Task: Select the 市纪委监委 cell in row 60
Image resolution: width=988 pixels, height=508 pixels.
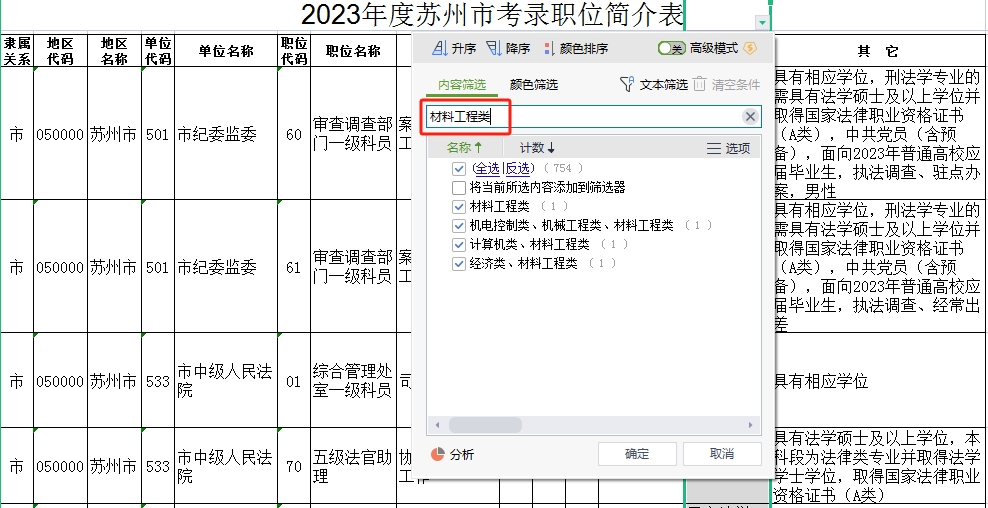Action: click(x=226, y=134)
